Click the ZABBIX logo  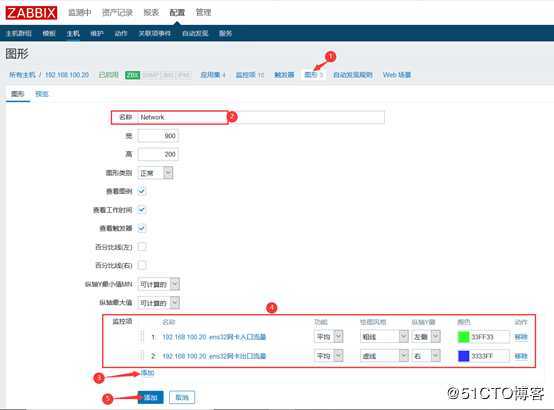click(31, 13)
